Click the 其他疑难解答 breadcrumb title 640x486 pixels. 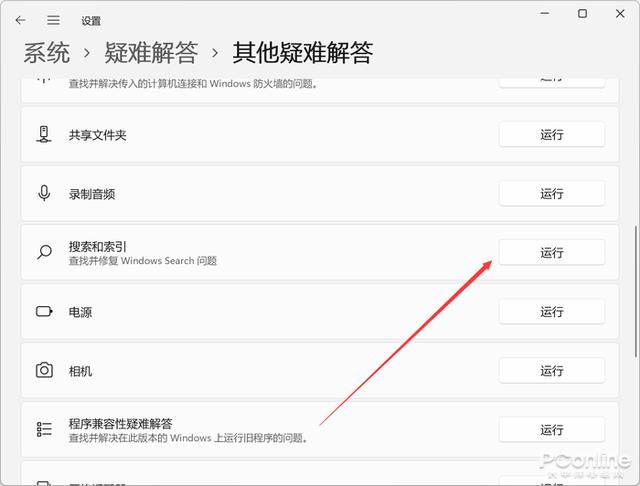302,53
